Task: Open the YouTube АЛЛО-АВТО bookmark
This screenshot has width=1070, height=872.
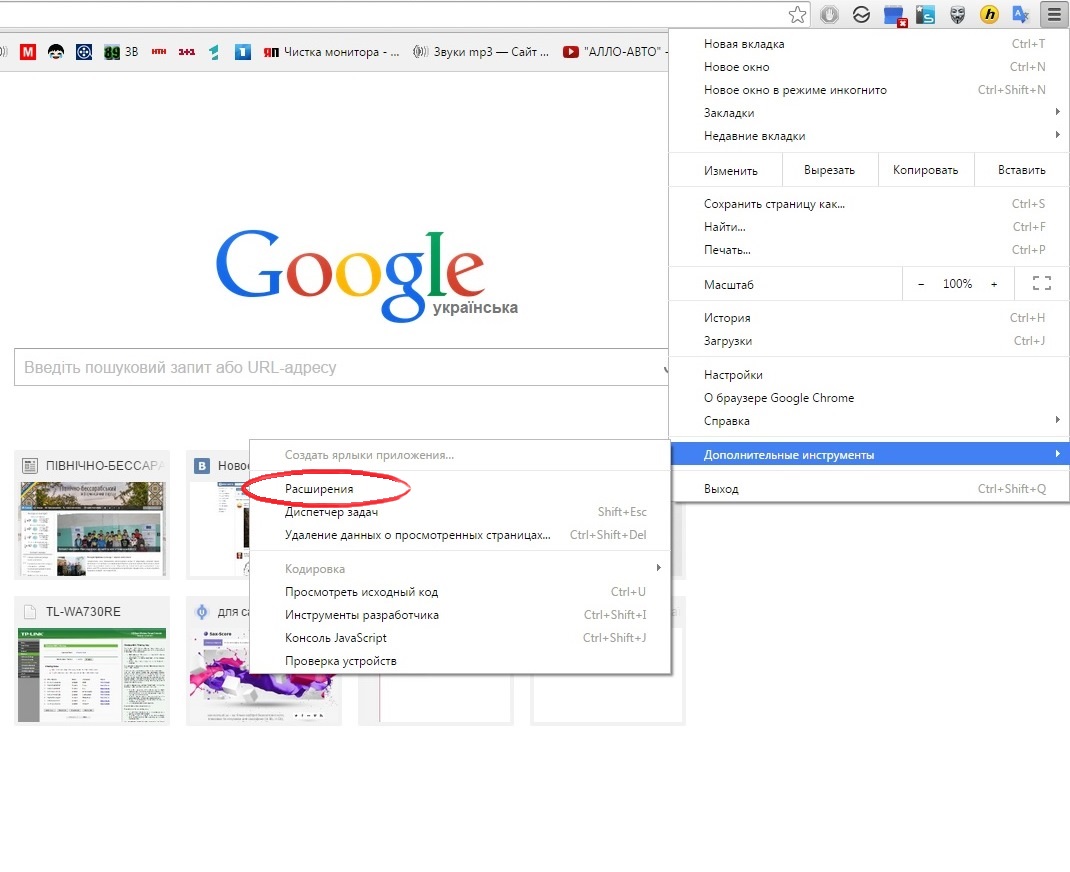Action: [x=614, y=52]
